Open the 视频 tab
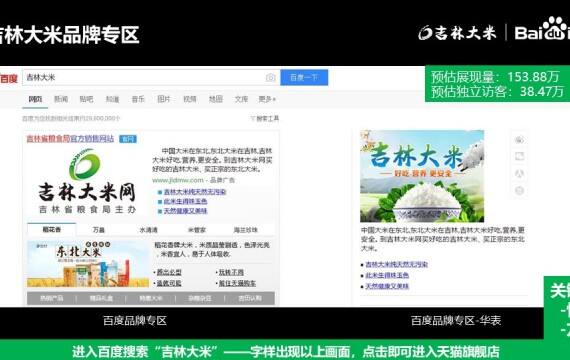 click(x=190, y=99)
